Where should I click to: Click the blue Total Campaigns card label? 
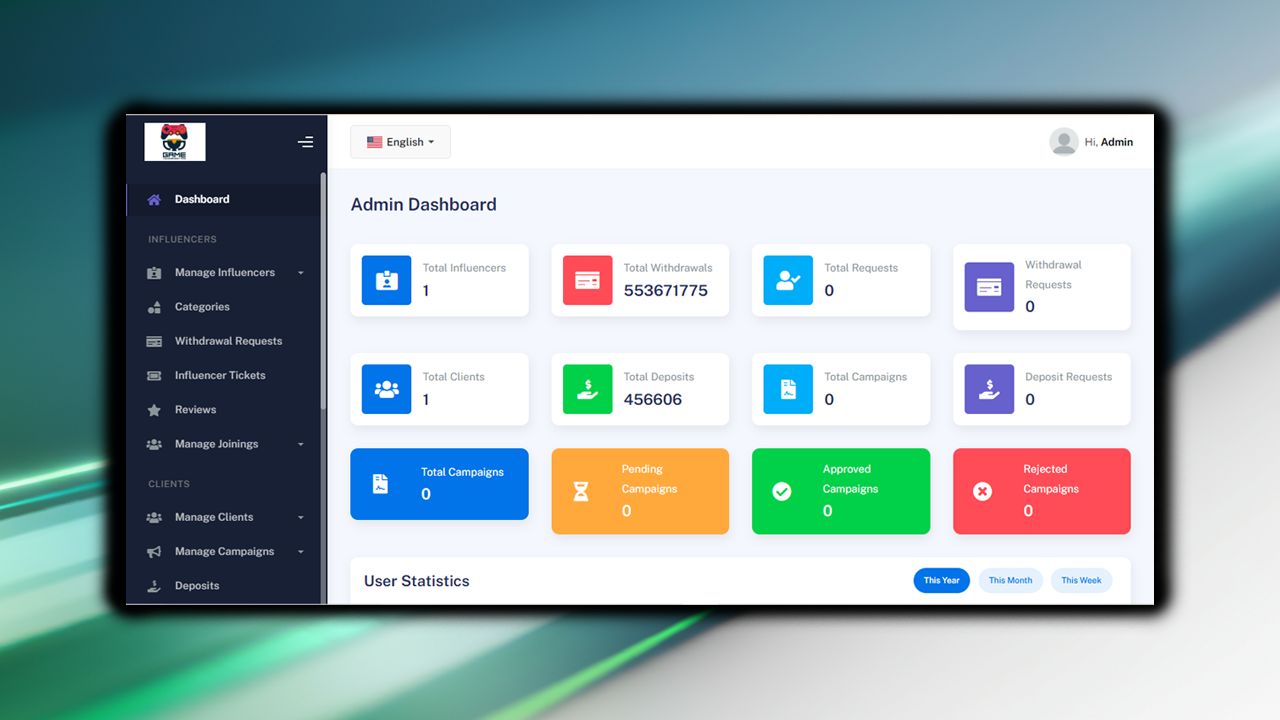point(463,472)
